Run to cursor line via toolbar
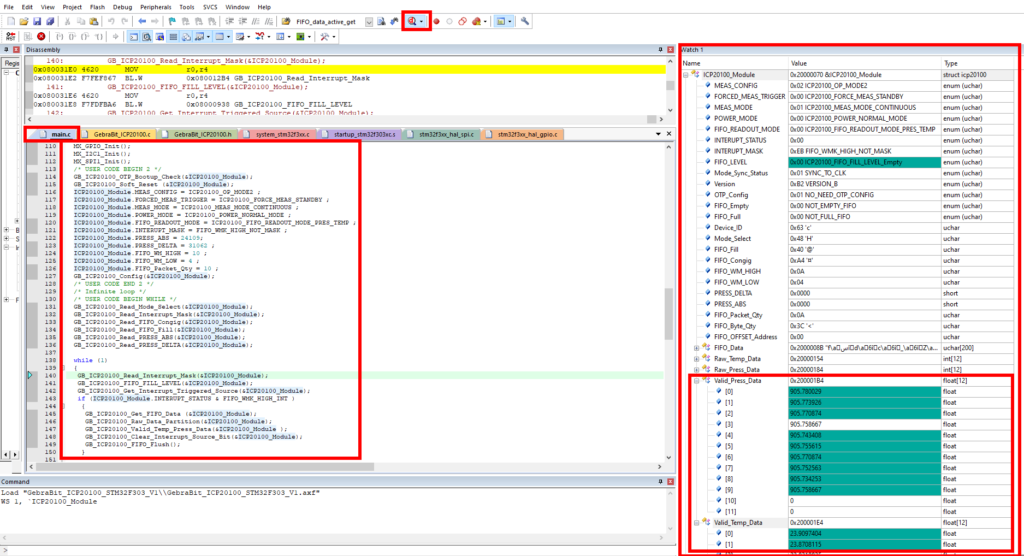The height and width of the screenshot is (556, 1024). tap(99, 37)
